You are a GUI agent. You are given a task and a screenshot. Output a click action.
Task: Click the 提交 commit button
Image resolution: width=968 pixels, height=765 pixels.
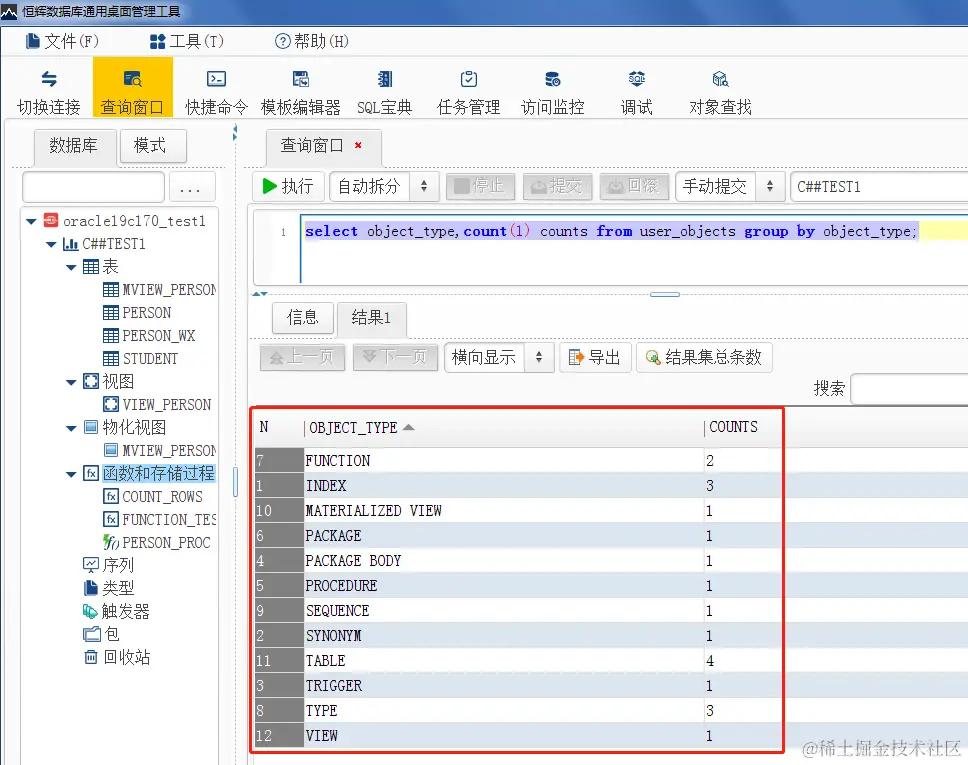tap(557, 186)
